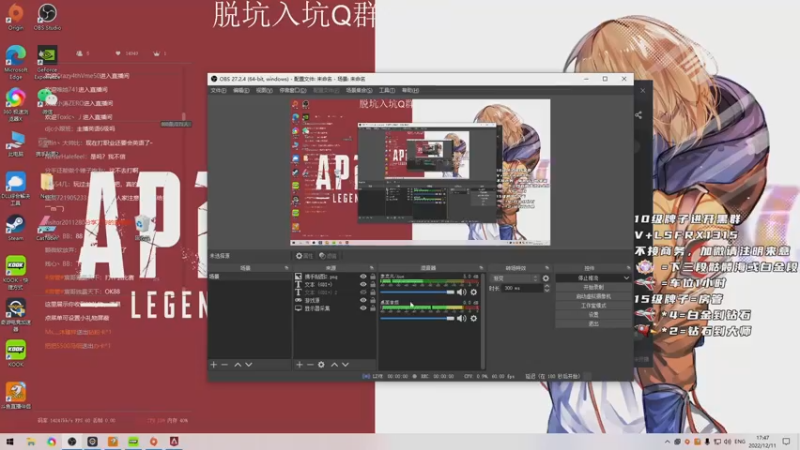The image size is (800, 450).
Task: Open OBS Studio desktop shortcut
Action: click(47, 16)
